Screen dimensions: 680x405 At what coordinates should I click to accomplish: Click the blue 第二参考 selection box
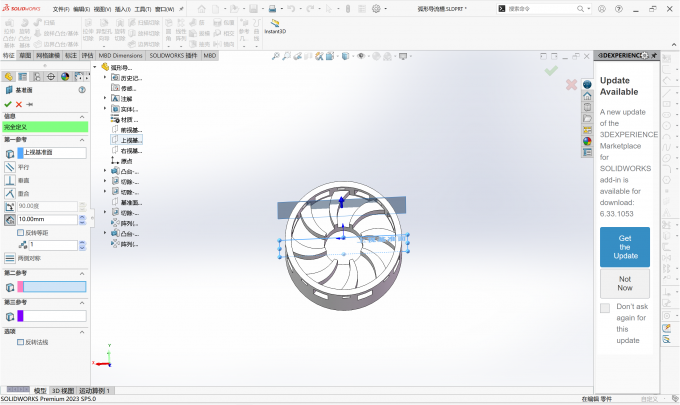(x=52, y=287)
